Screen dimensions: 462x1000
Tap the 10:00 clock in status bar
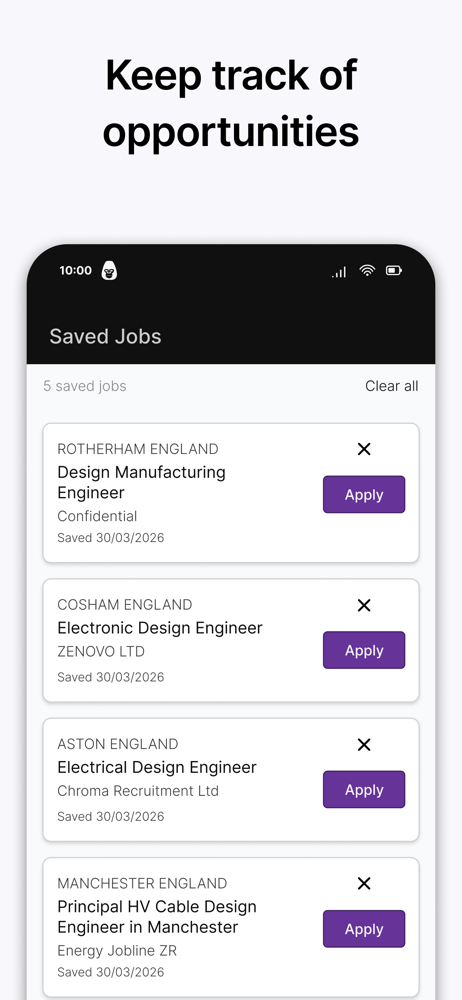75,270
